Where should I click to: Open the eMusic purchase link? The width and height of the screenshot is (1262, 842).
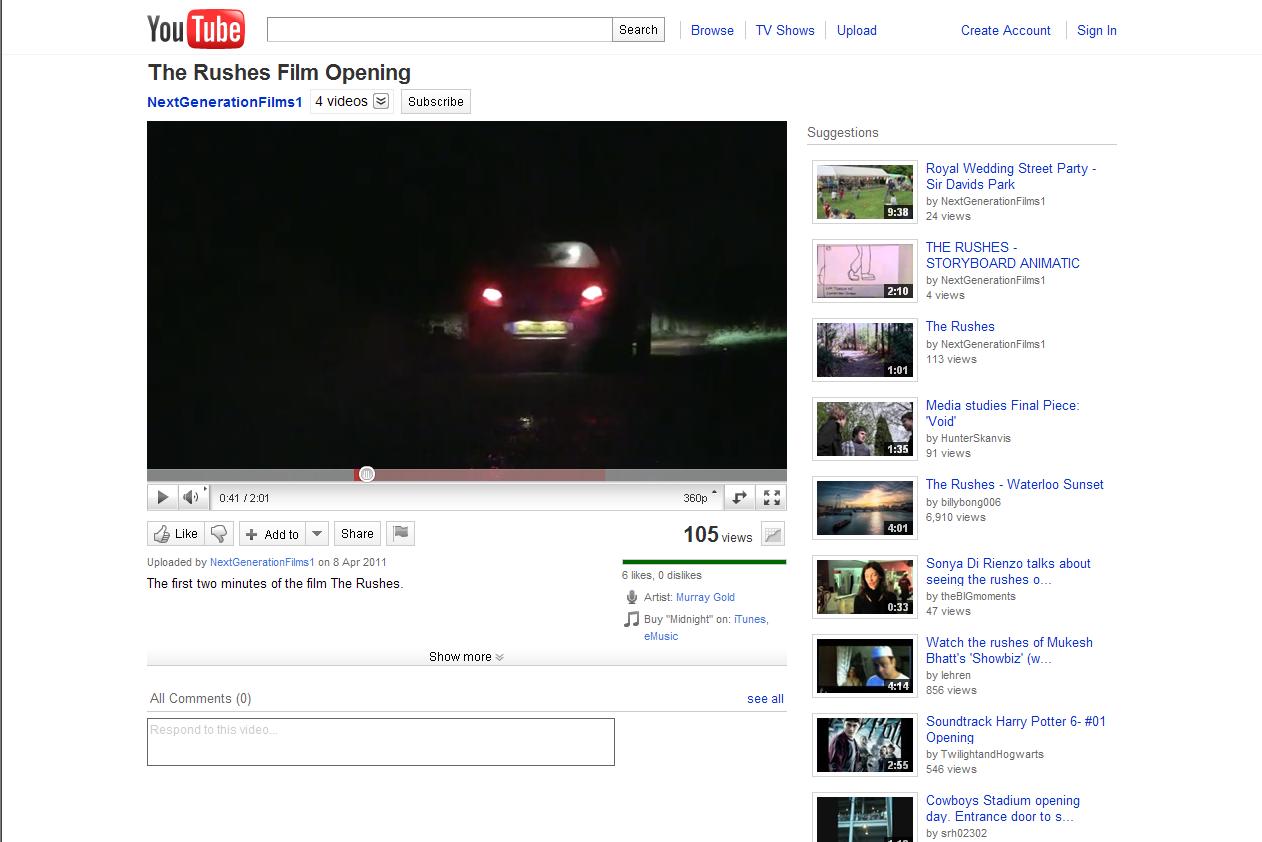(661, 636)
